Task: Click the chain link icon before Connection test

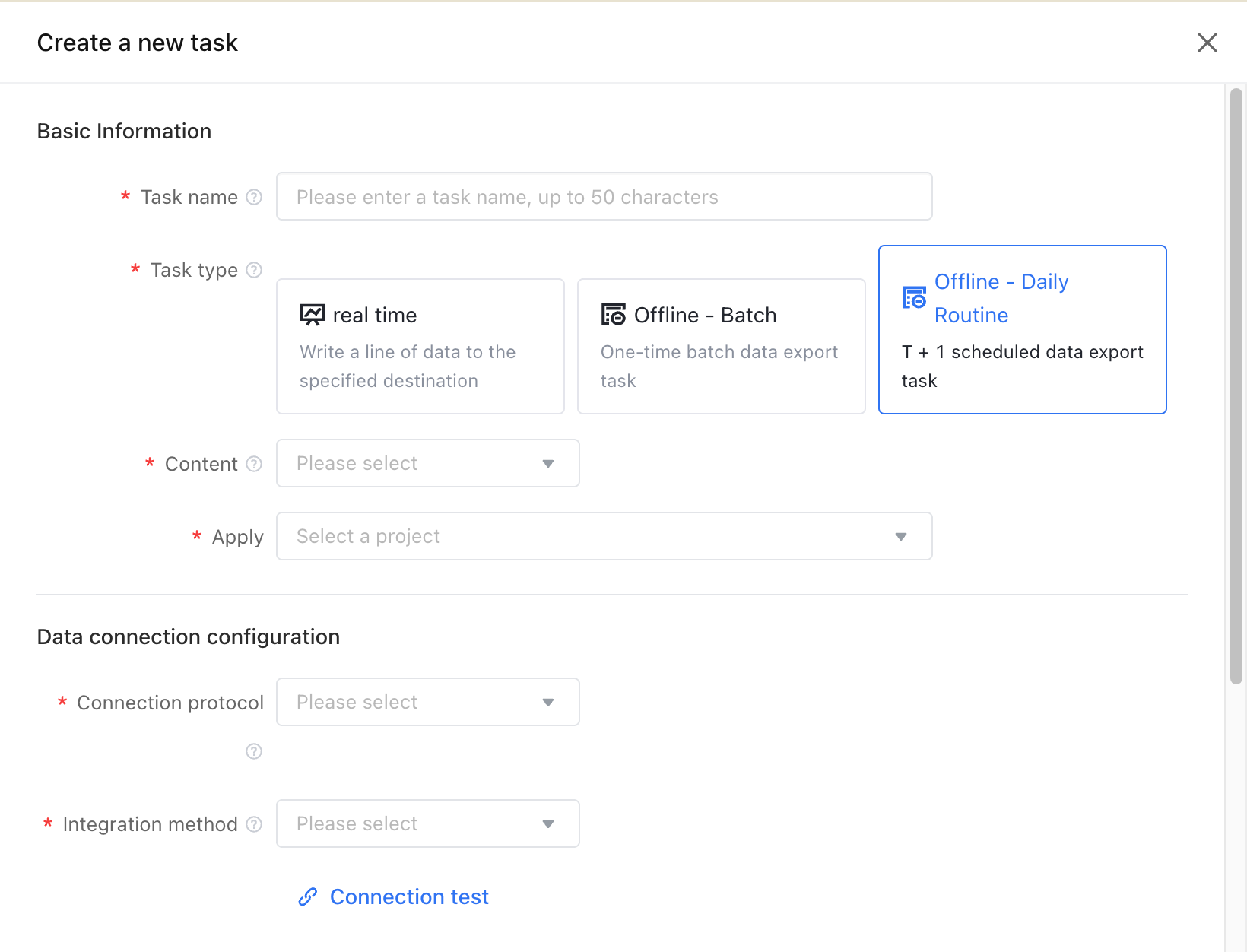Action: tap(307, 897)
